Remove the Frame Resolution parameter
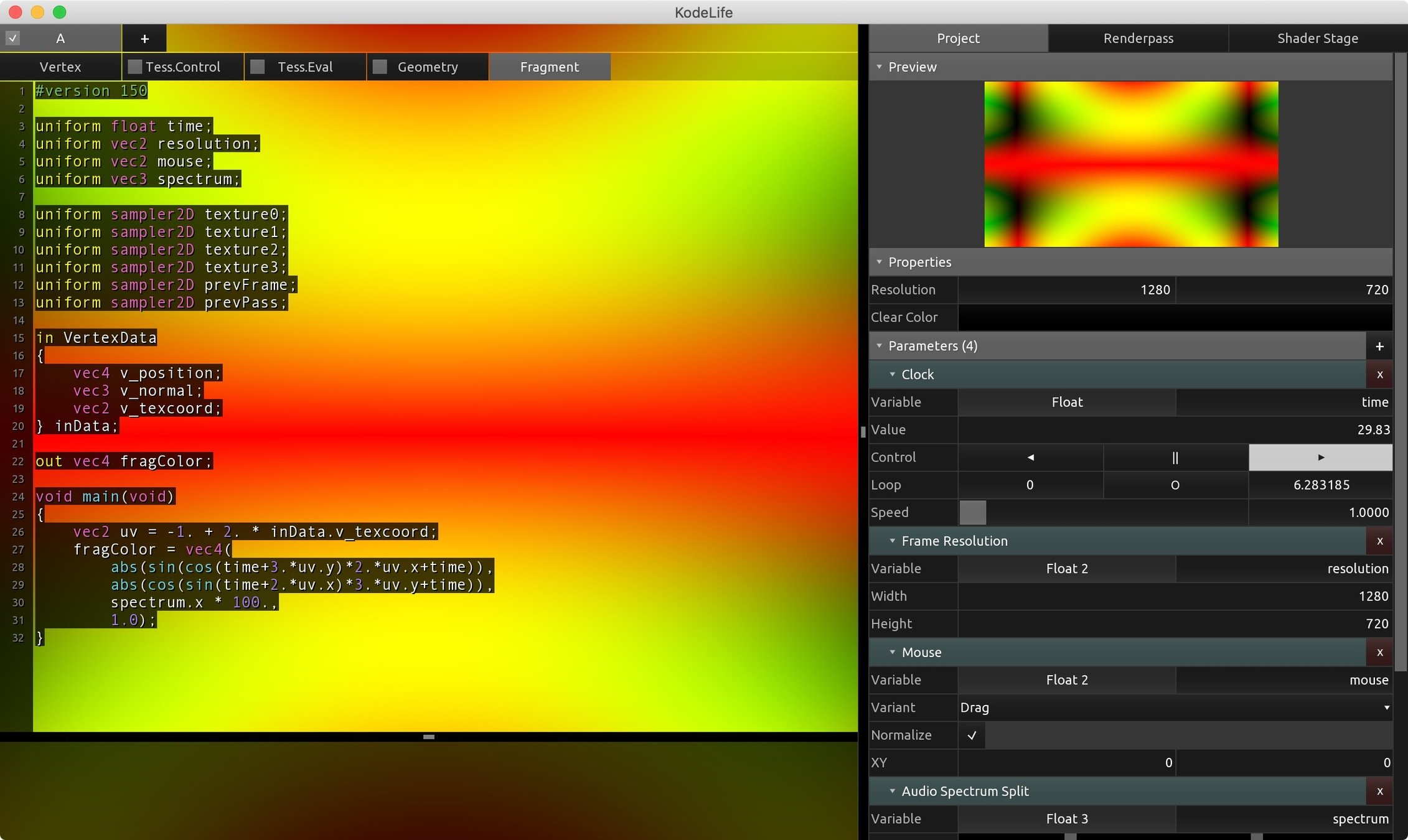The width and height of the screenshot is (1408, 840). [1379, 541]
